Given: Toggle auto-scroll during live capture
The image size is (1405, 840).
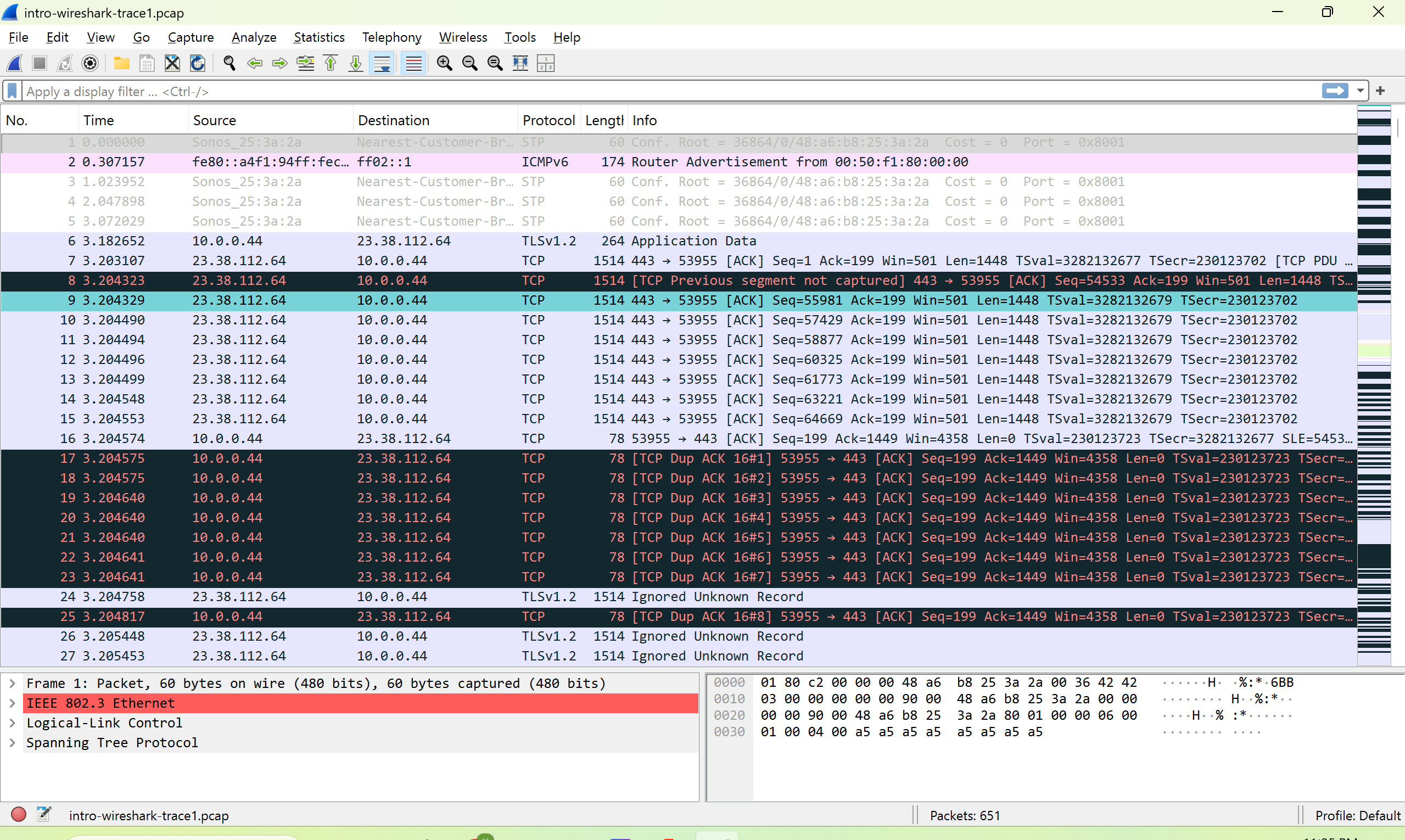Looking at the screenshot, I should [382, 63].
